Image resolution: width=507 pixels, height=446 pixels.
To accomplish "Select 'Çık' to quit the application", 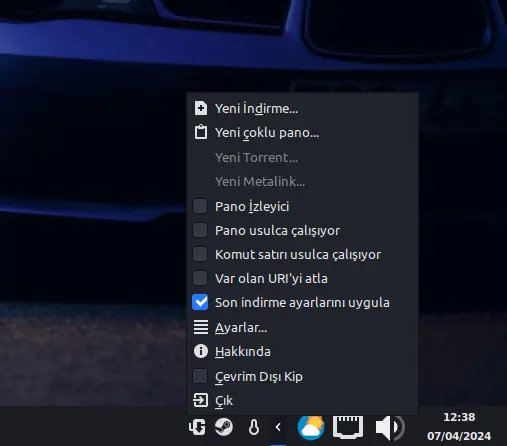I will tap(302, 401).
